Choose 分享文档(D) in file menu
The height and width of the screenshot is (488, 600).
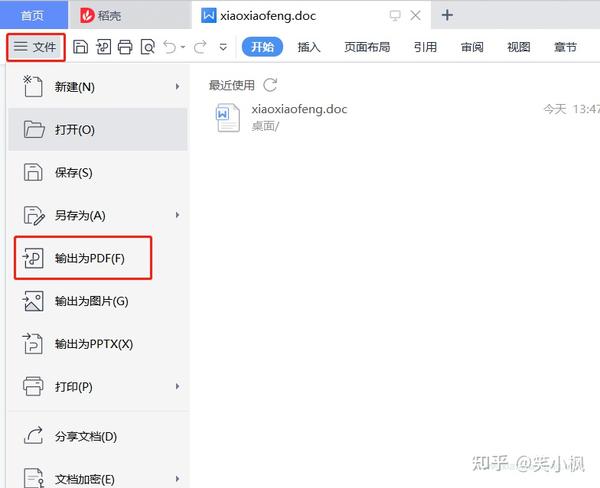tap(98, 436)
